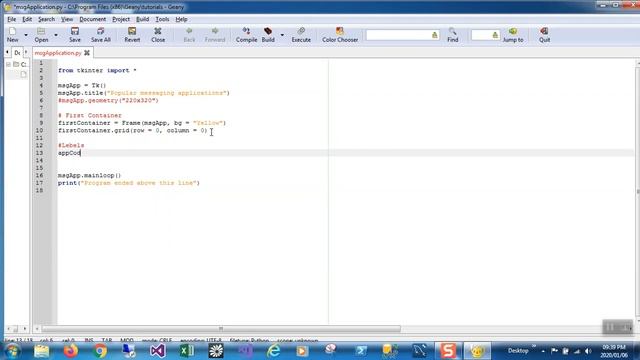Clear the line number field with broom icon
640x360 pixels.
[495, 35]
